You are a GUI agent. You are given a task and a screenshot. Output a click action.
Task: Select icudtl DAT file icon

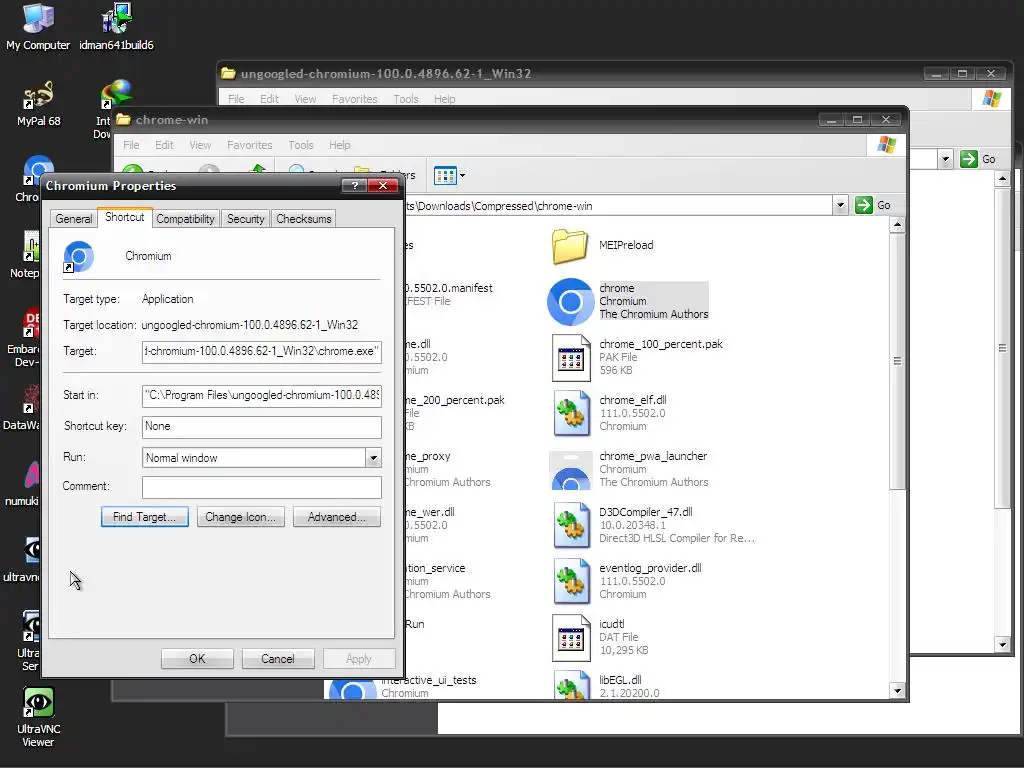571,637
